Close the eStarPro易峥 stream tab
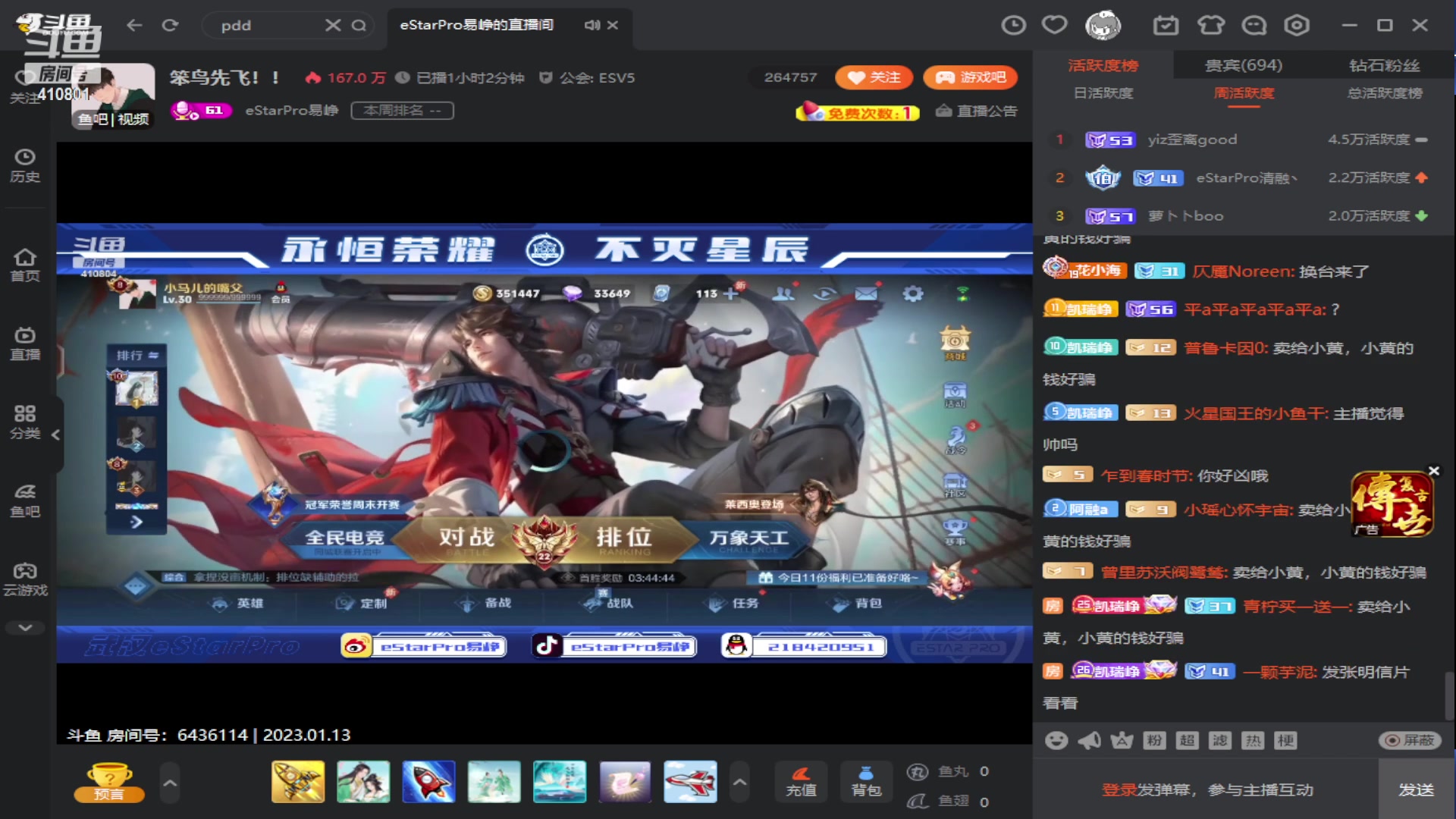Screen dimensions: 1456x819 [x=613, y=25]
